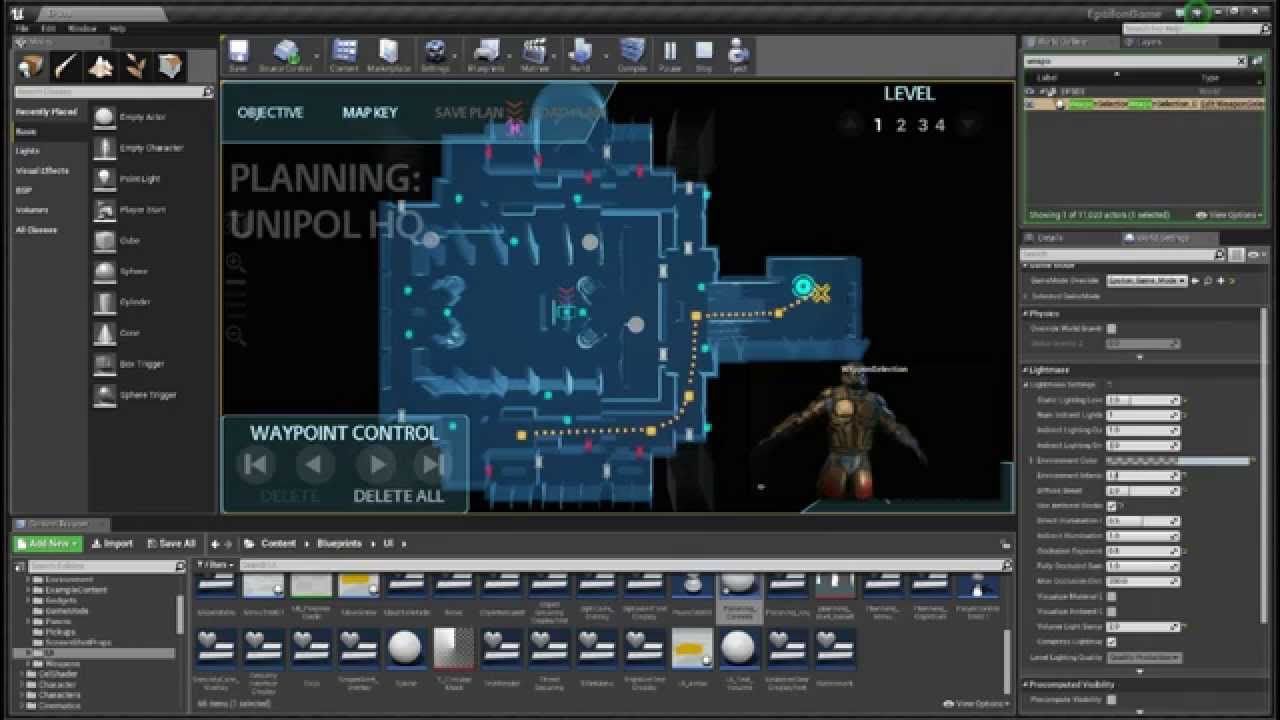Toggle Visualize Material Diffuse checkbox
This screenshot has width=1280, height=720.
(x=1111, y=597)
